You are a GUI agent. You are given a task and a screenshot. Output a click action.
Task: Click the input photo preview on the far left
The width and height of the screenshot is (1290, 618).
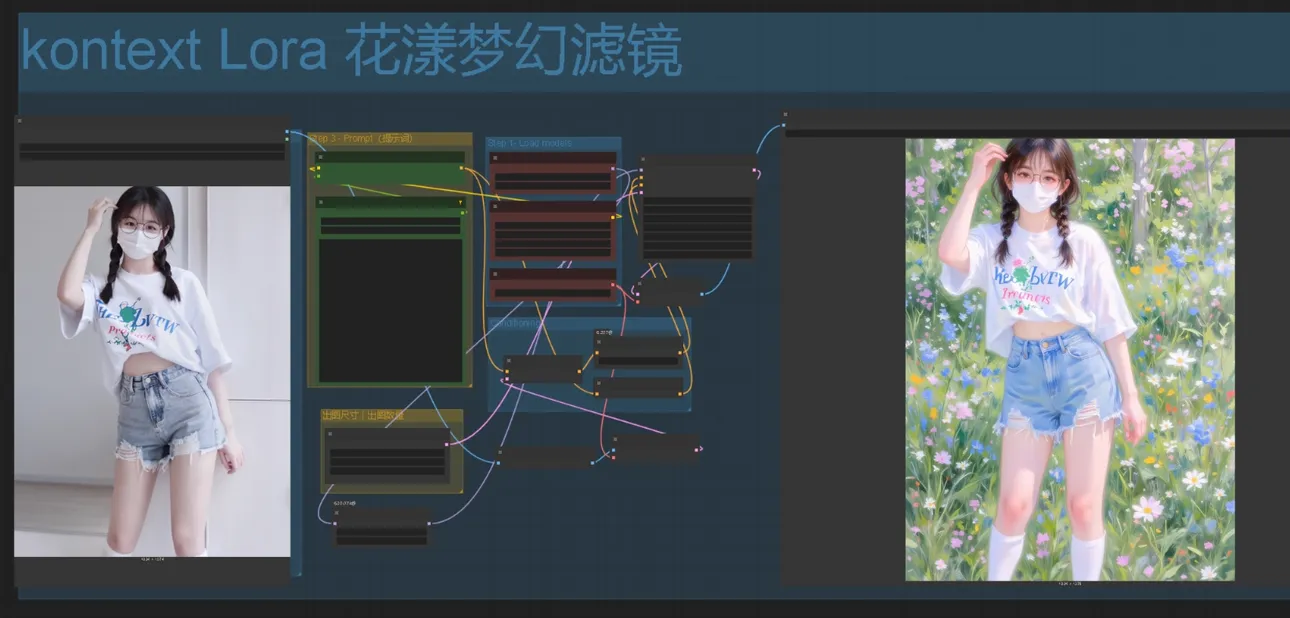150,370
